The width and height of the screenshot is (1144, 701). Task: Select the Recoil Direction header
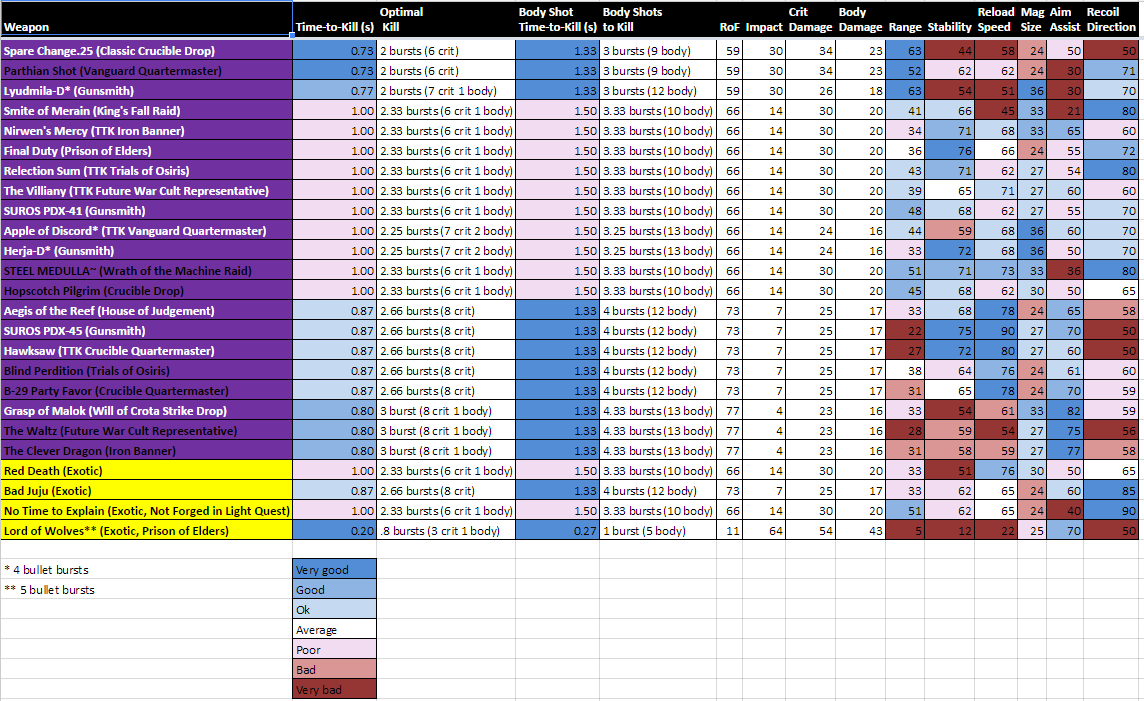(x=1110, y=19)
